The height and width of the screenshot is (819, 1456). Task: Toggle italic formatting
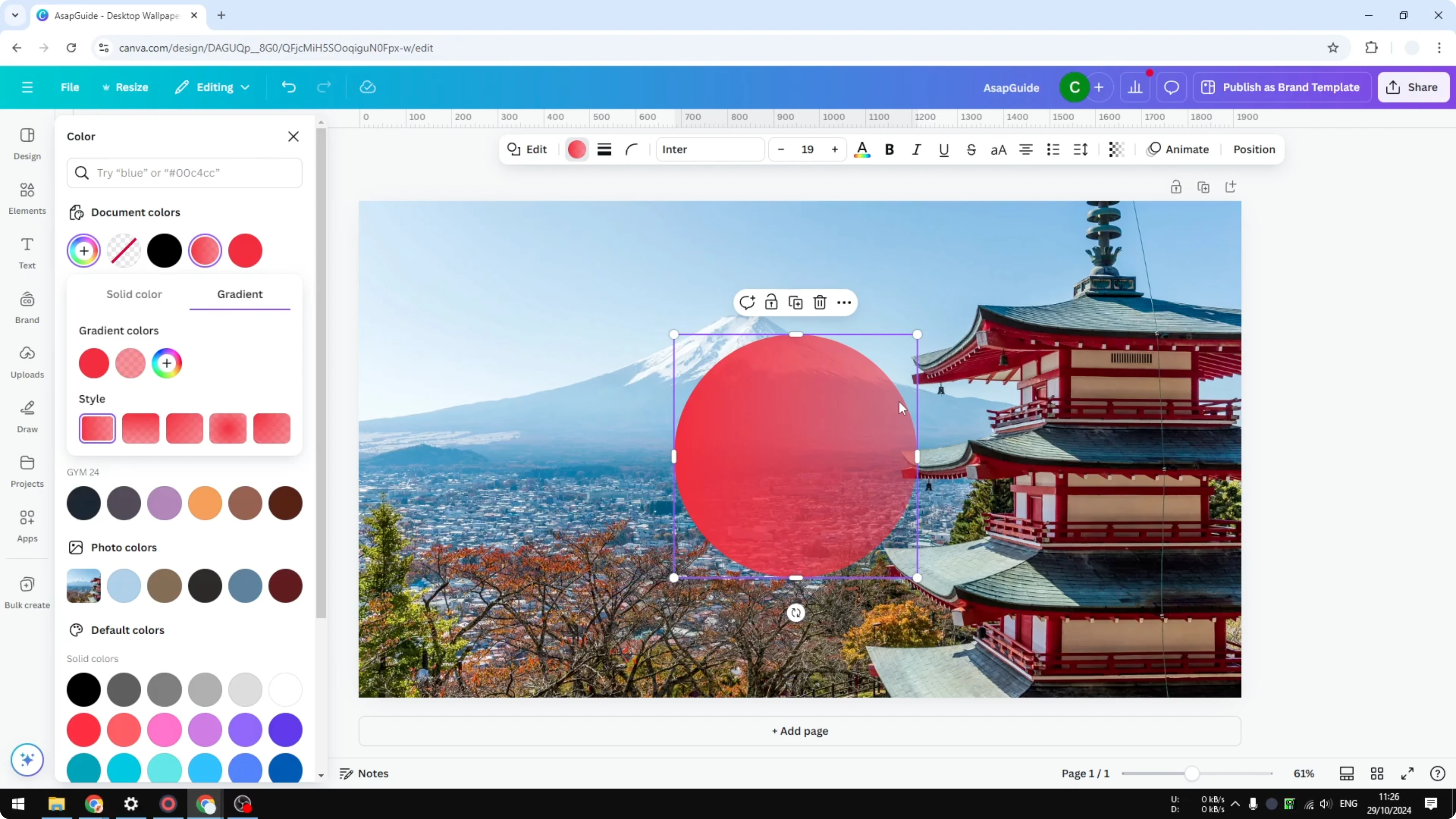916,149
